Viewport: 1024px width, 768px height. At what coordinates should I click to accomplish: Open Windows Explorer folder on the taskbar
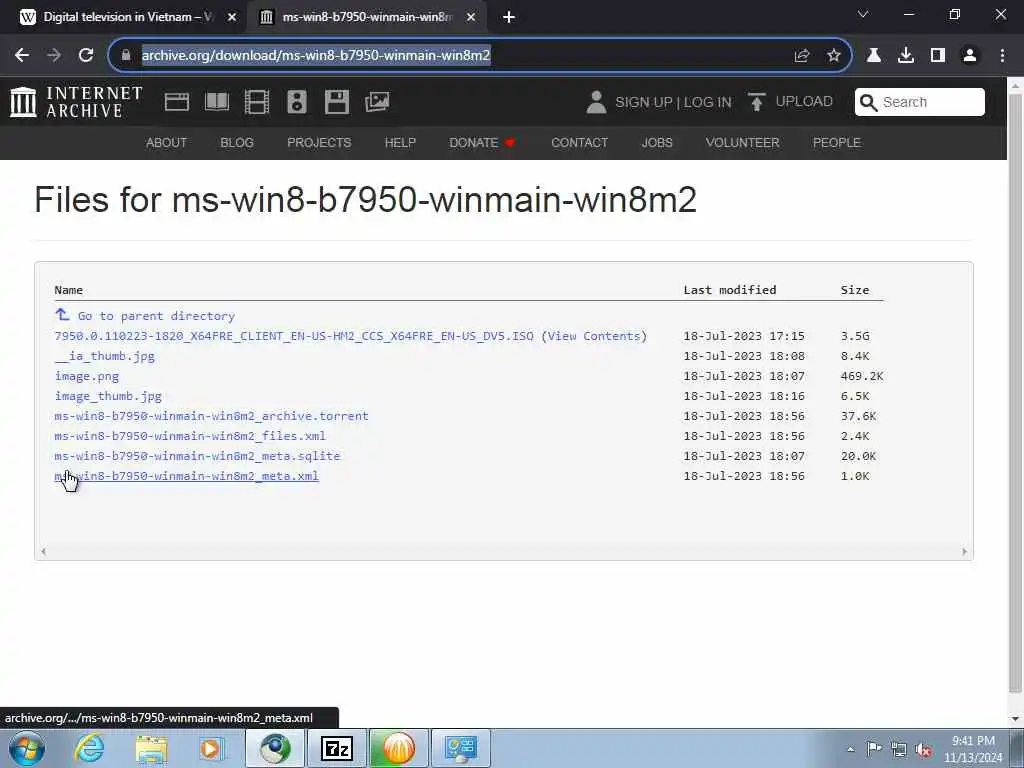click(x=151, y=748)
